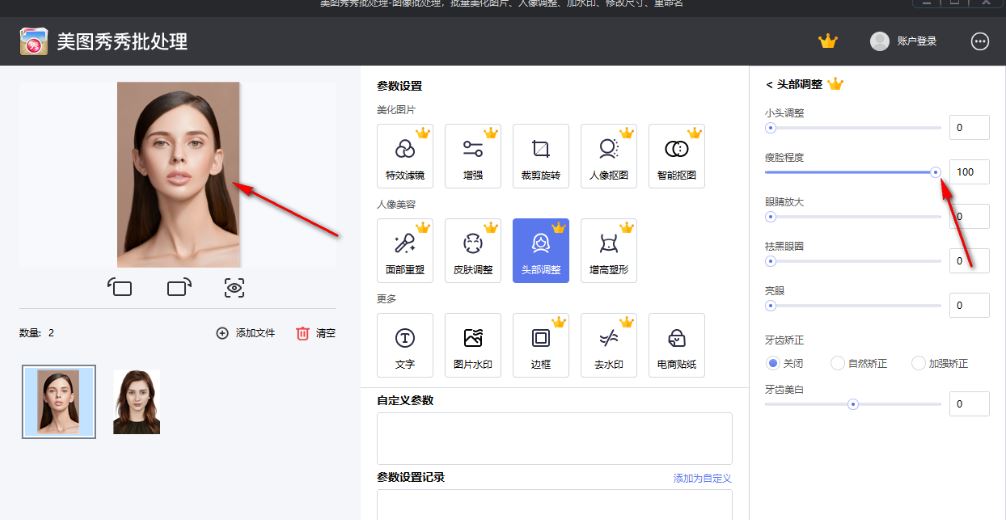Screen dimensions: 1006x520
Task: Click the 美化图片 section label
Action: coord(396,110)
